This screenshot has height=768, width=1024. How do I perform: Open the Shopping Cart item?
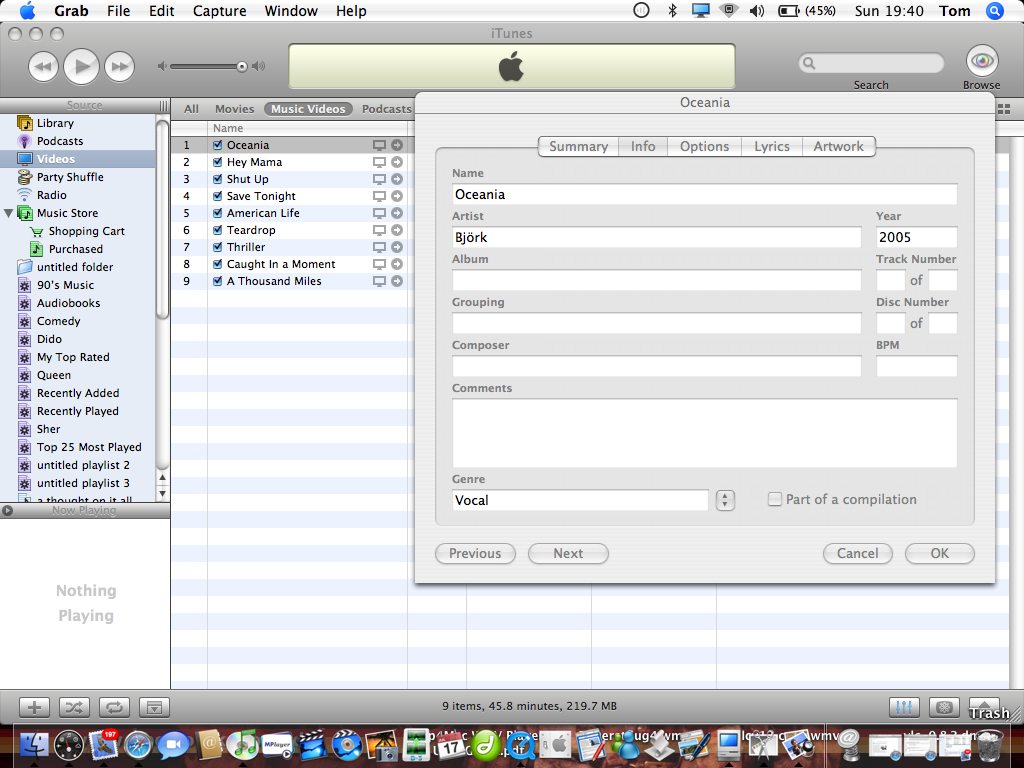point(86,231)
